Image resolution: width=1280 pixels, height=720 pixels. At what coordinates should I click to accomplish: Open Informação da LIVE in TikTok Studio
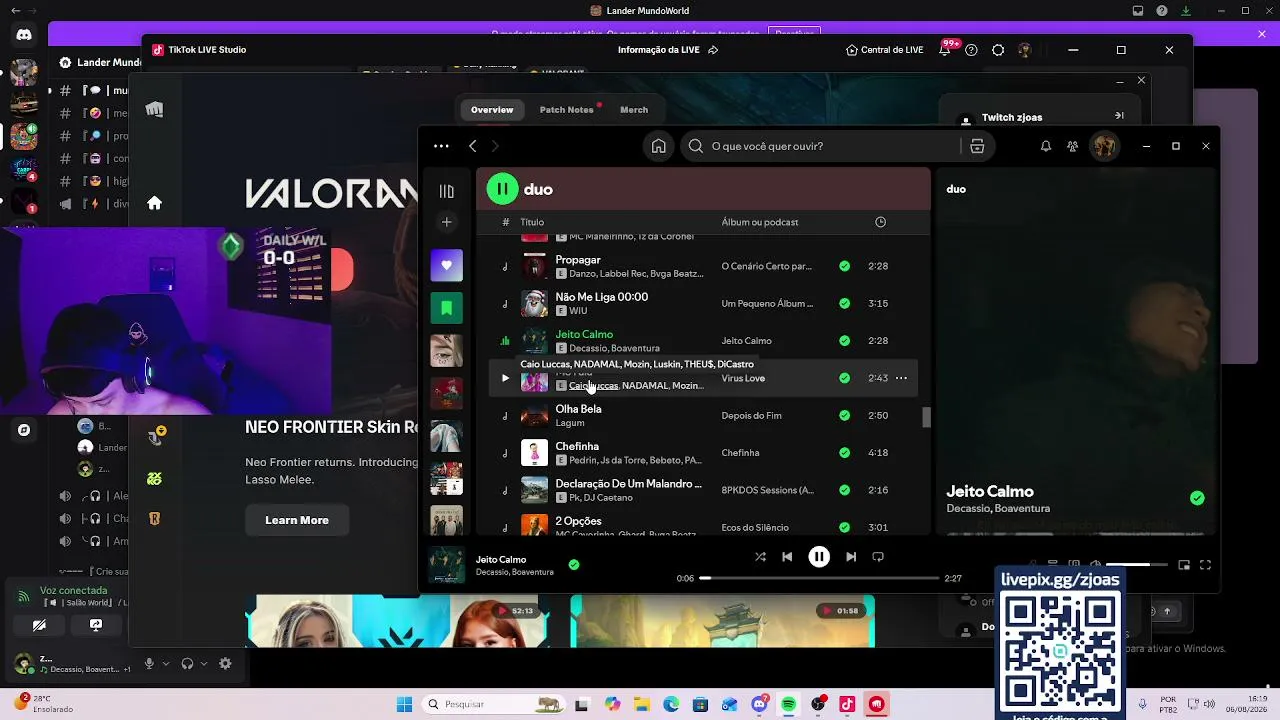click(668, 50)
